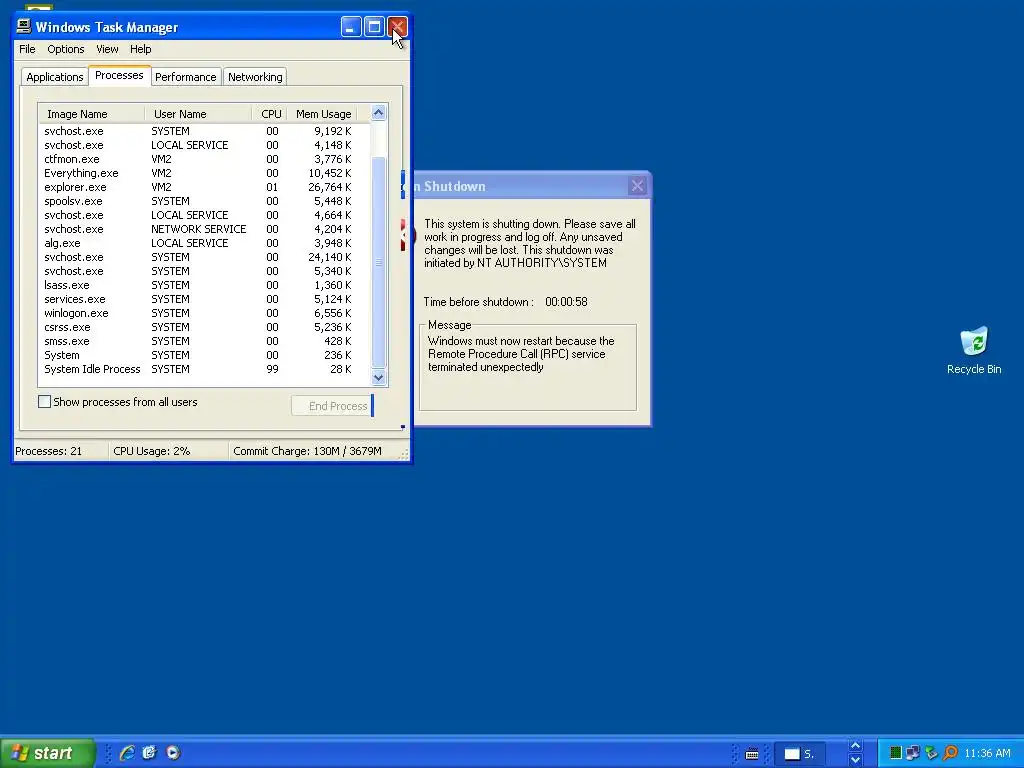
Task: Select the winlogon.exe process row
Action: pyautogui.click(x=204, y=313)
